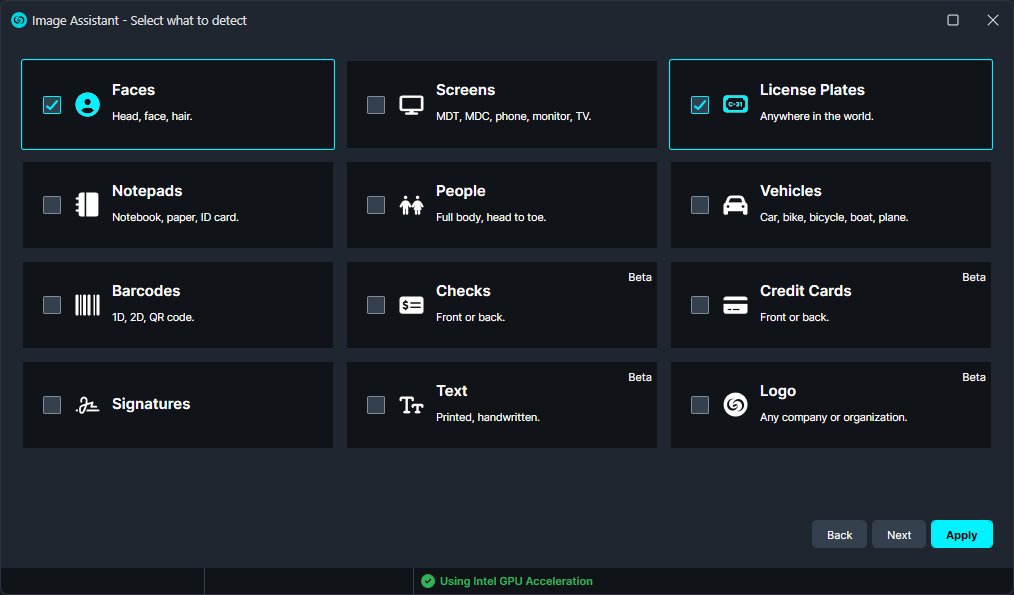Image resolution: width=1014 pixels, height=595 pixels.
Task: Click the Barcodes icon
Action: pos(88,305)
